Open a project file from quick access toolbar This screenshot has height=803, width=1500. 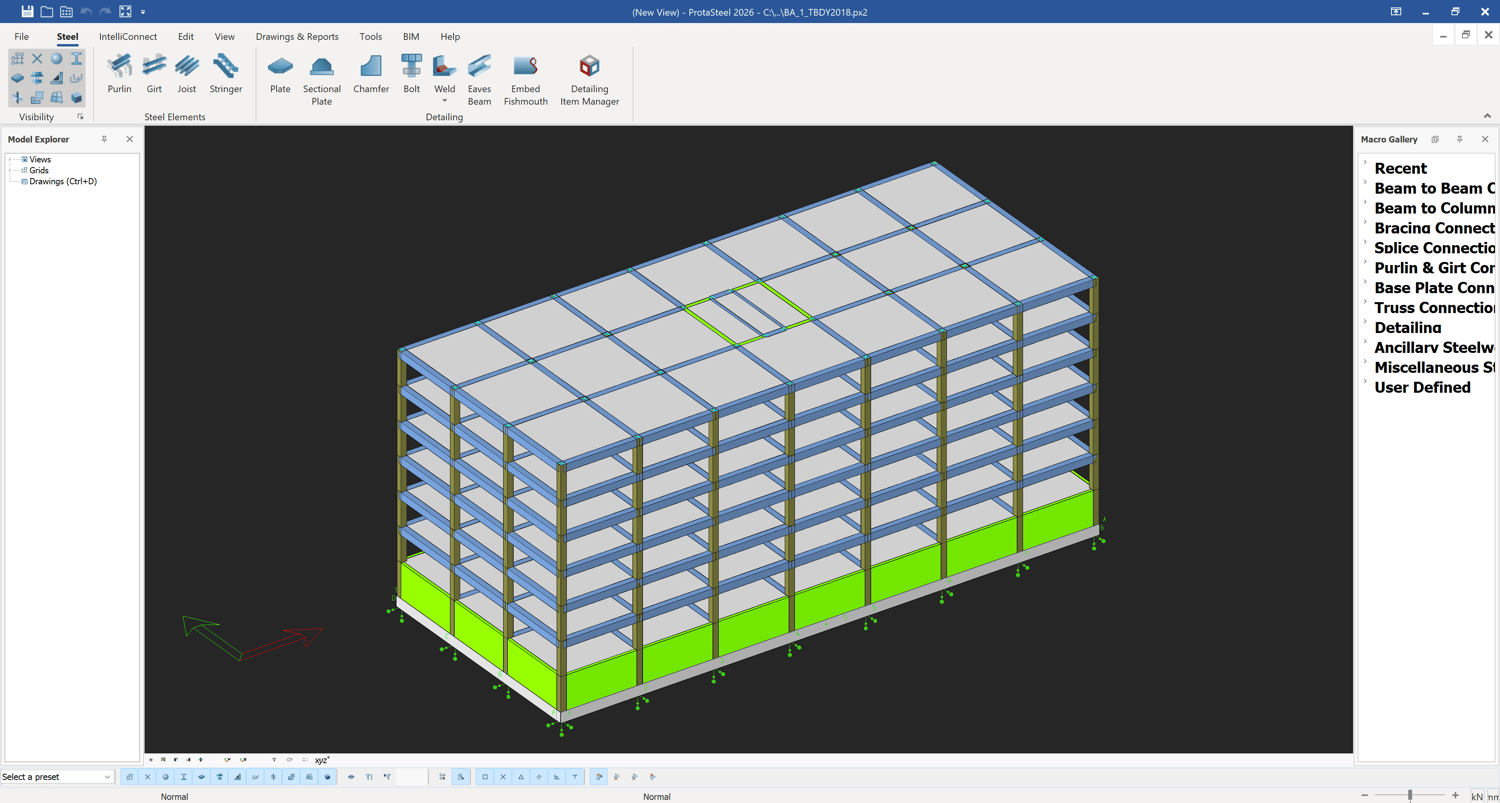click(47, 12)
